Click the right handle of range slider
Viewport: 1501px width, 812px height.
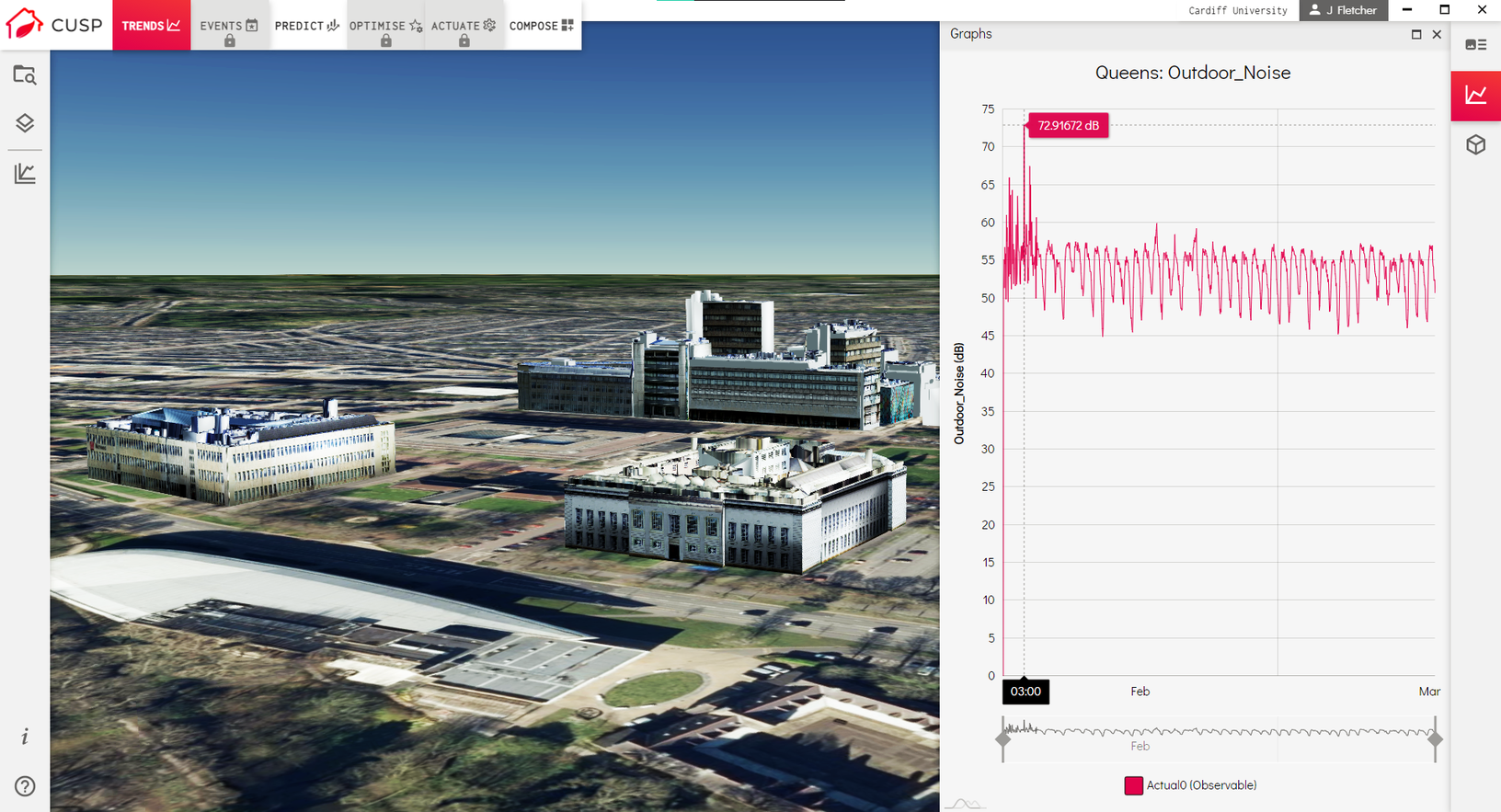pyautogui.click(x=1435, y=739)
